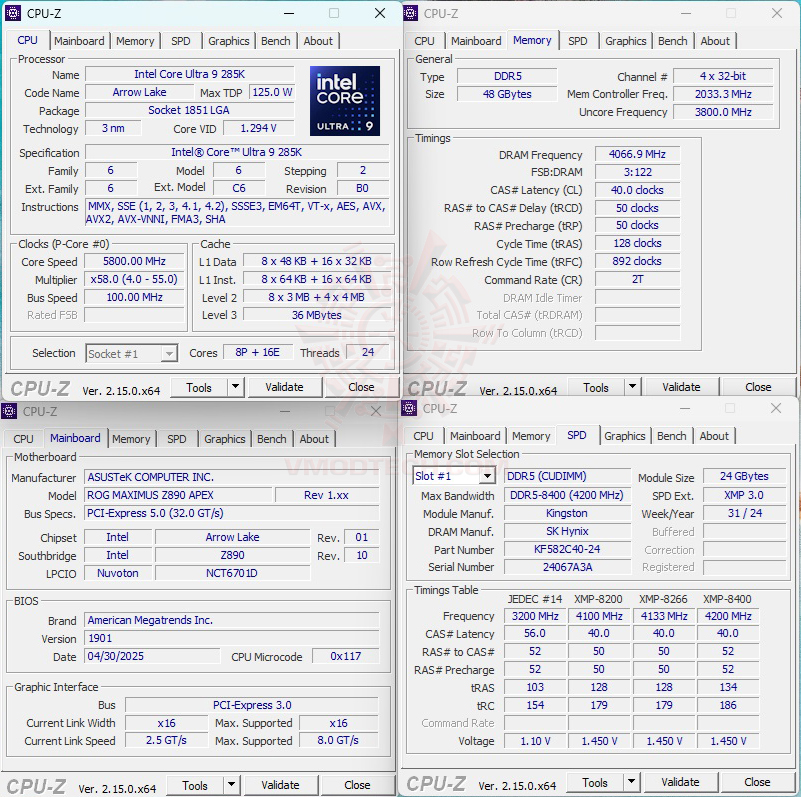Switch to the Bench tab in the Memory window
Image resolution: width=801 pixels, height=797 pixels.
672,41
